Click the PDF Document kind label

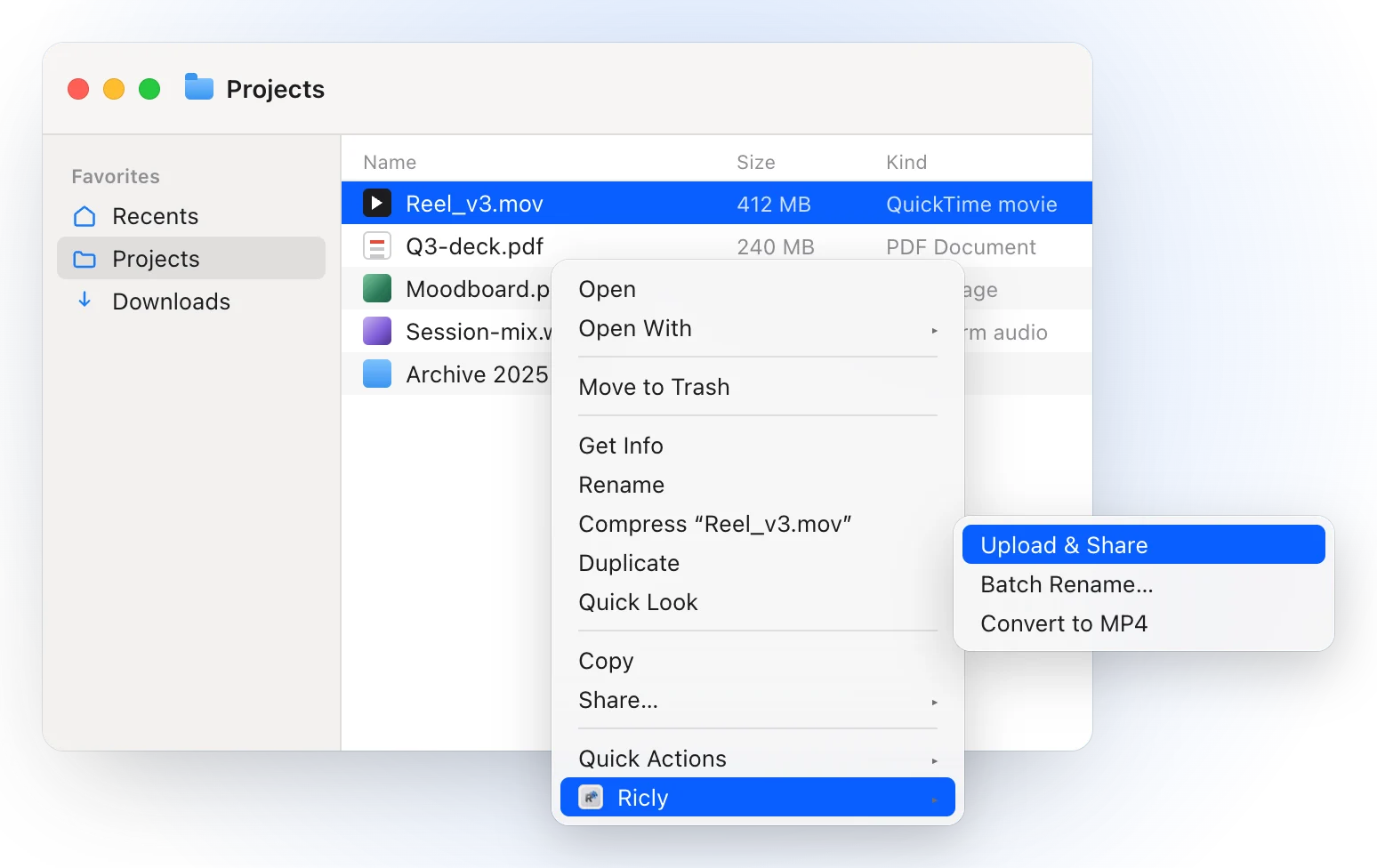tap(961, 247)
